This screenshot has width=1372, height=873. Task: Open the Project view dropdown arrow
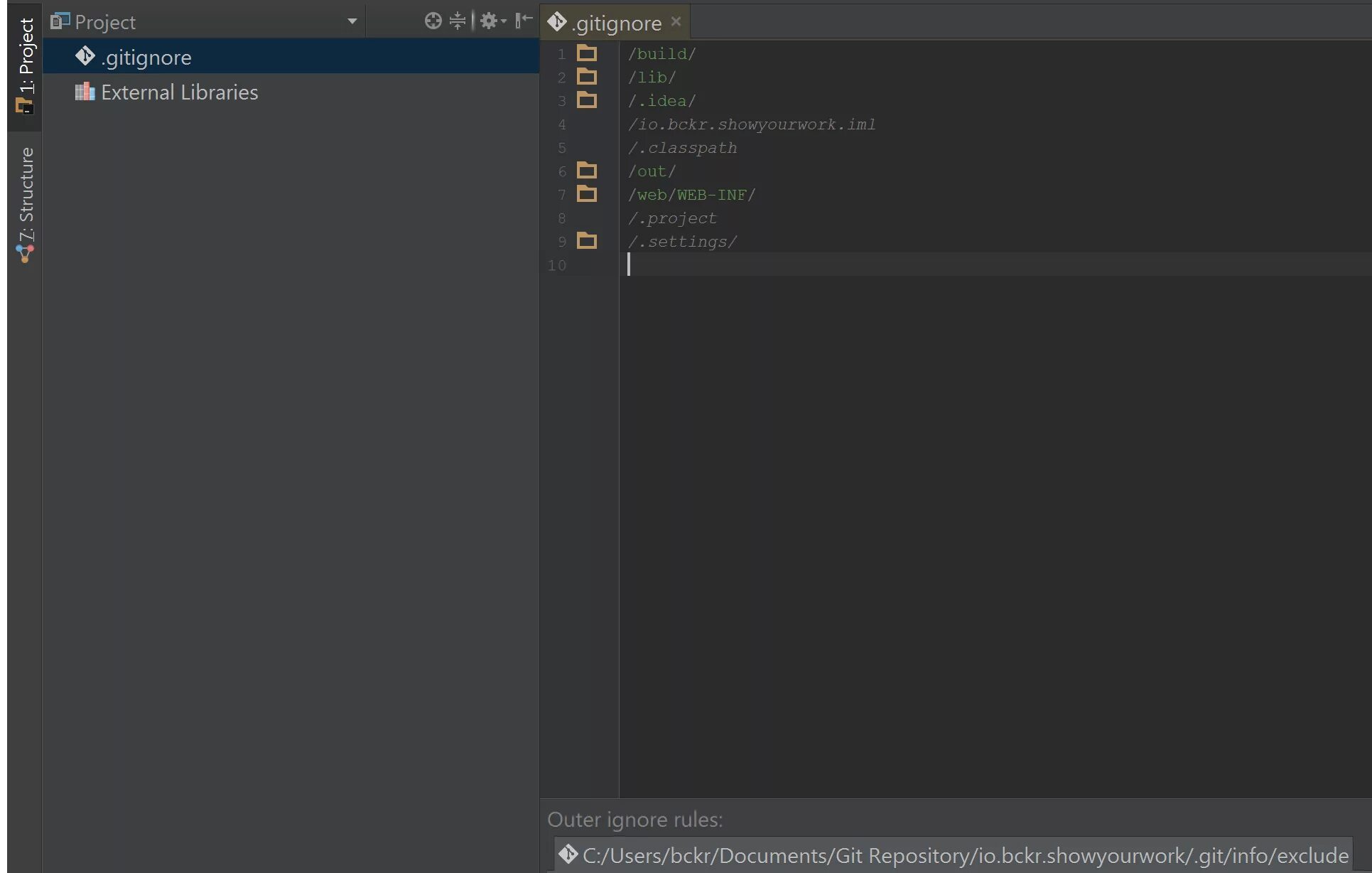(x=352, y=21)
